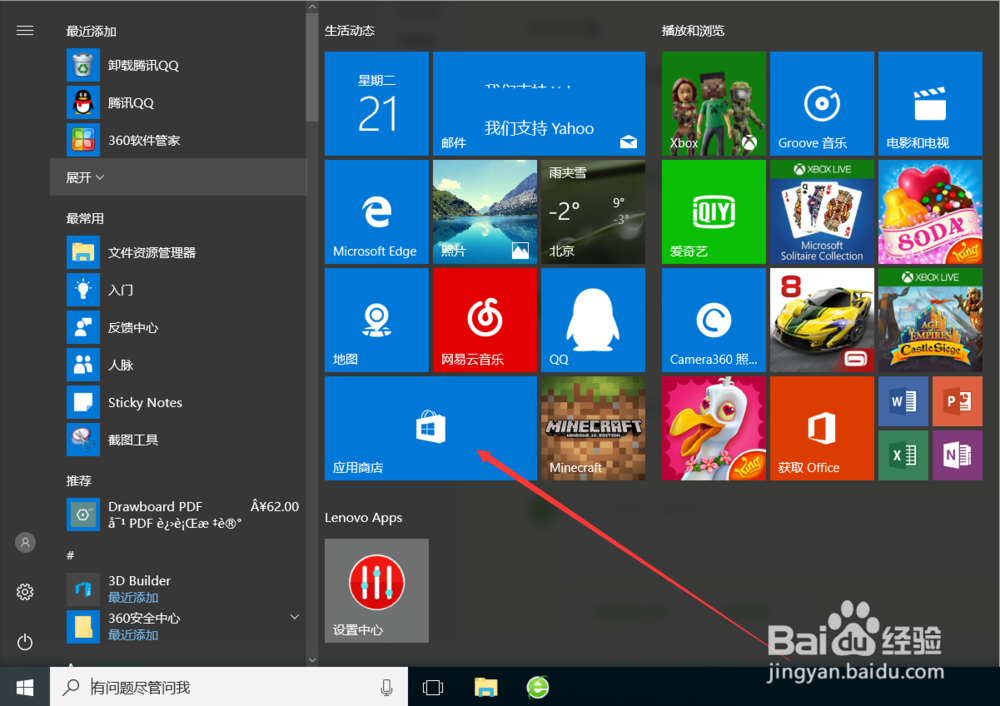Open the 邮件 Mail tile

[x=539, y=103]
